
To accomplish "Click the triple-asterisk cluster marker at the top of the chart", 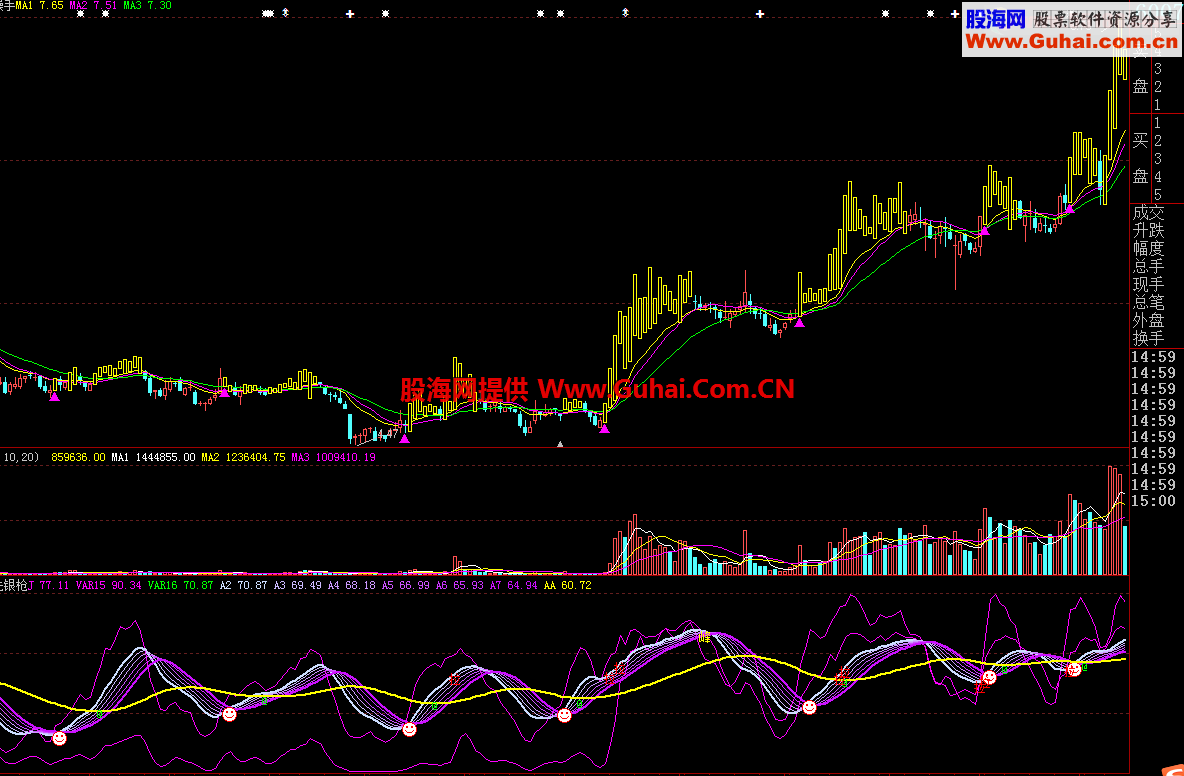I will (x=268, y=14).
